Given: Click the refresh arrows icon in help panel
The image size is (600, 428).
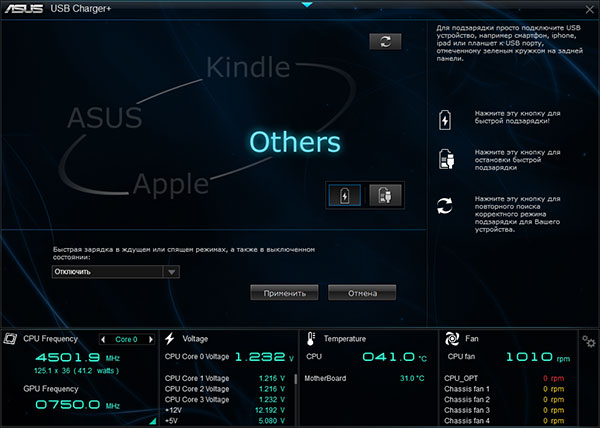Looking at the screenshot, I should 445,205.
